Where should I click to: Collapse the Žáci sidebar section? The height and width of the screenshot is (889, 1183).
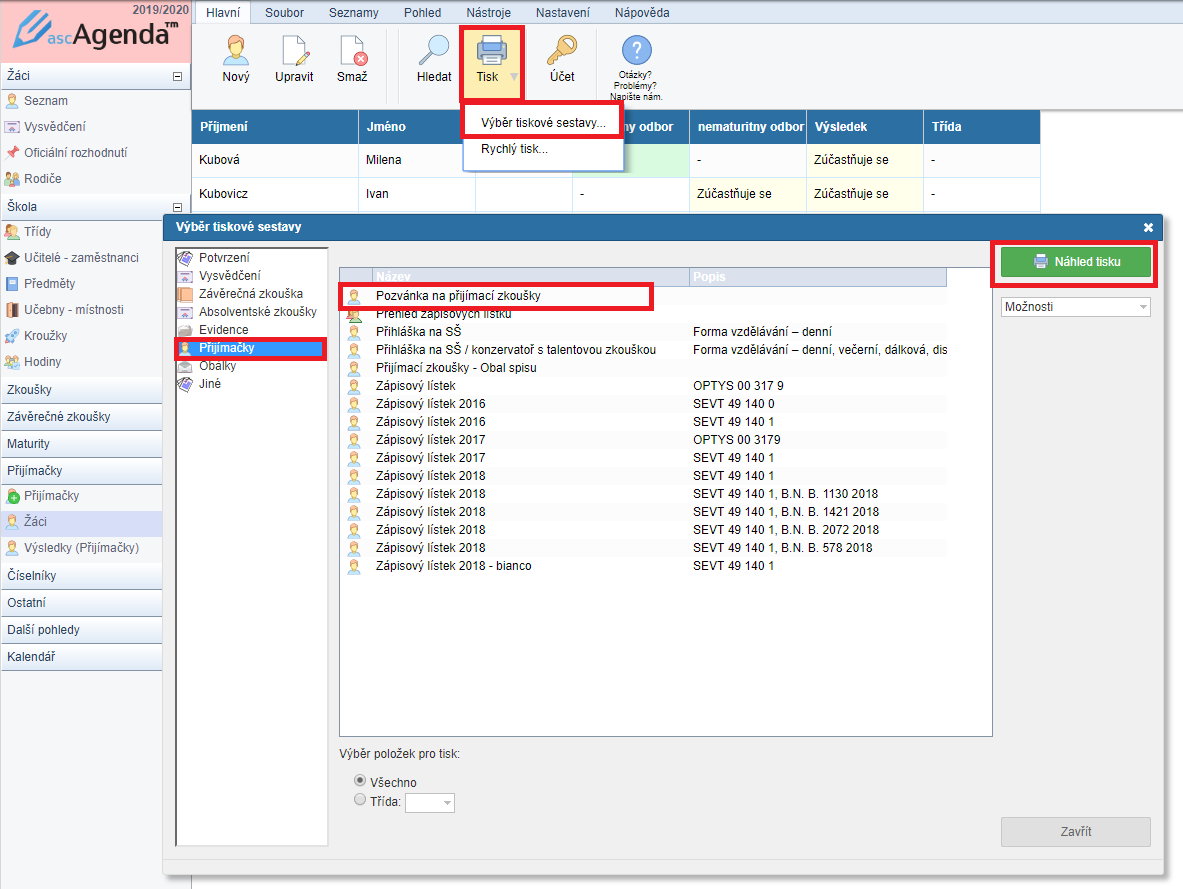[x=177, y=75]
